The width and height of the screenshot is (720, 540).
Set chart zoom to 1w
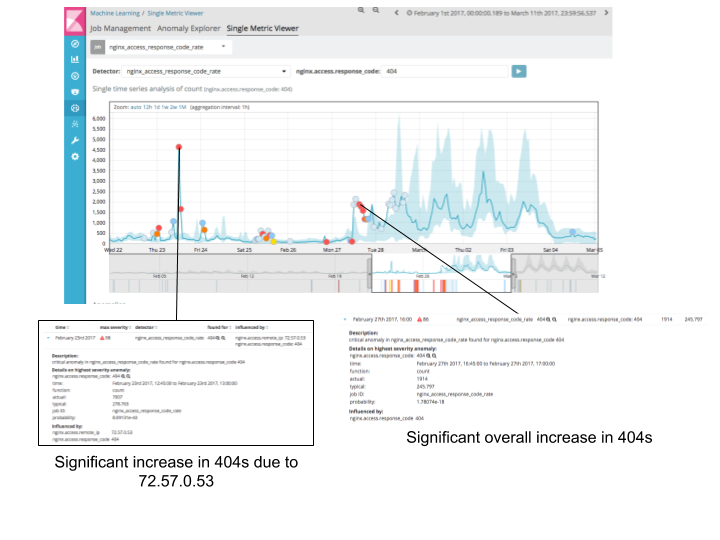(165, 107)
